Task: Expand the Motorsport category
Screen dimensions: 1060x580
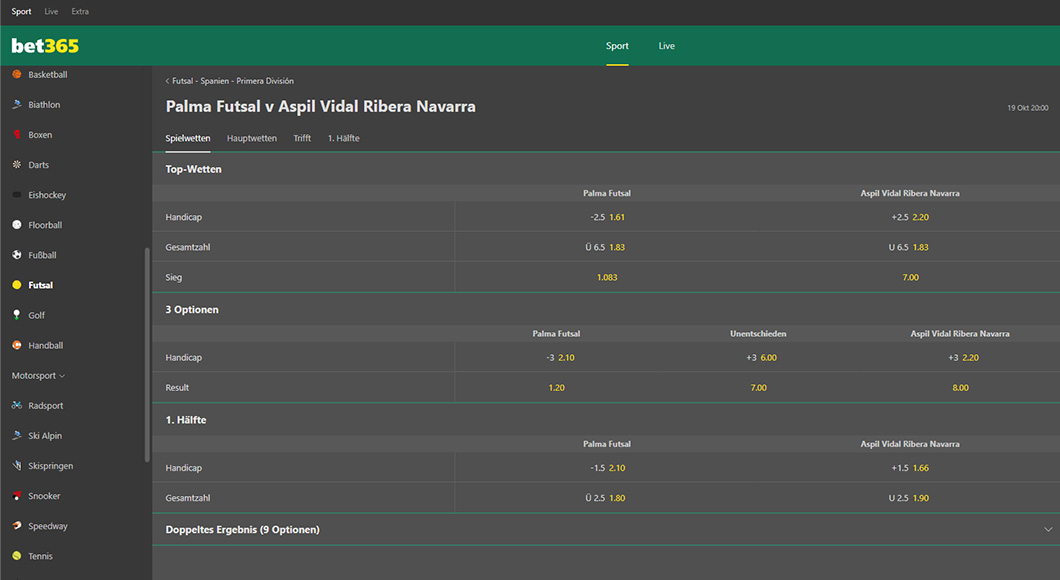Action: click(x=39, y=375)
